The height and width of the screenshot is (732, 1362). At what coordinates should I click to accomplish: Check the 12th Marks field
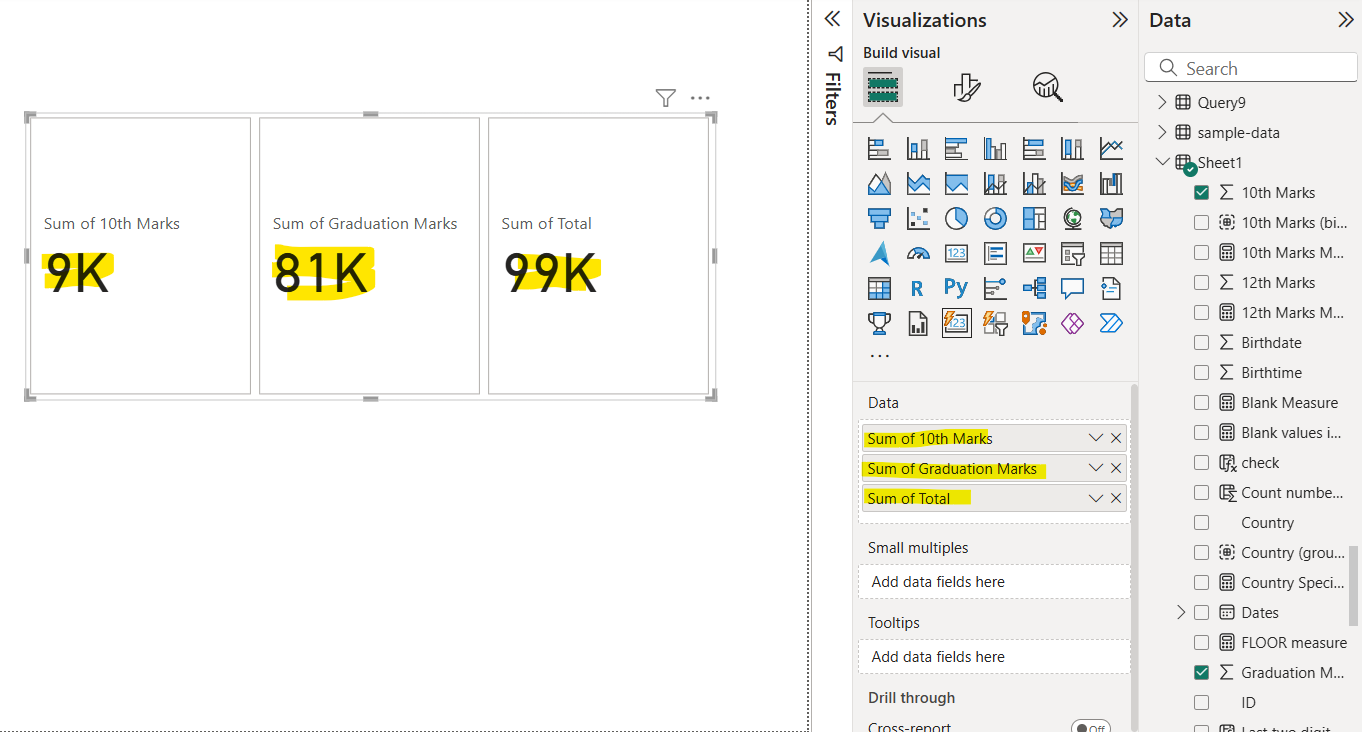pos(1201,282)
